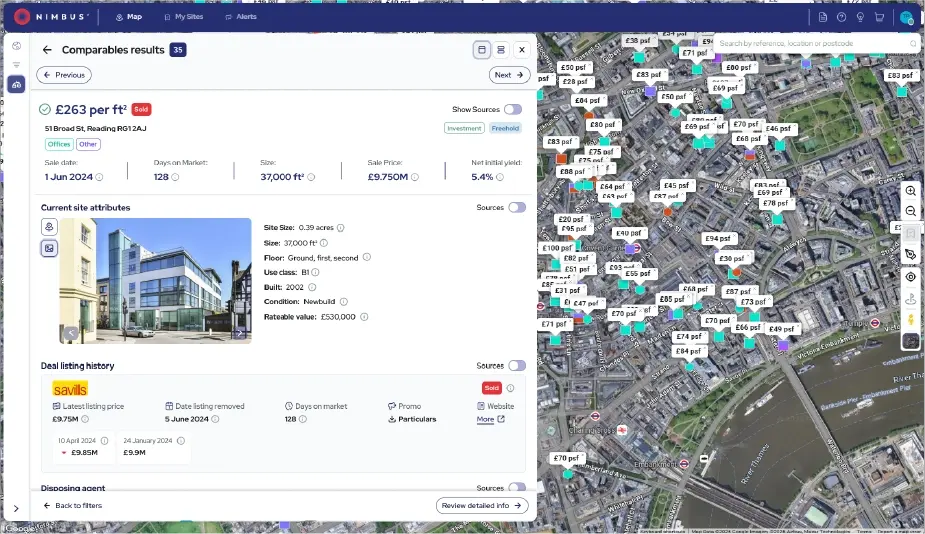
Task: Click Review detailed info button
Action: (482, 506)
